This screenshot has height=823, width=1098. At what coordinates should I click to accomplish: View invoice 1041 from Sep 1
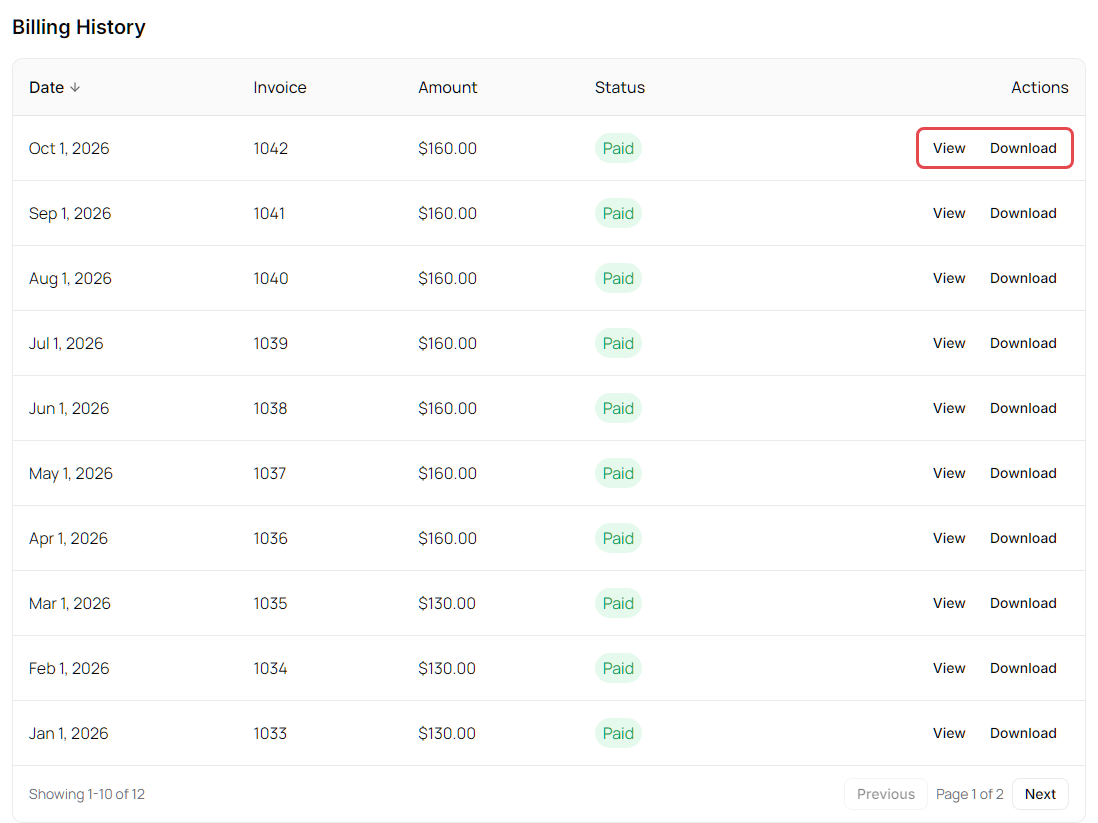click(x=949, y=214)
